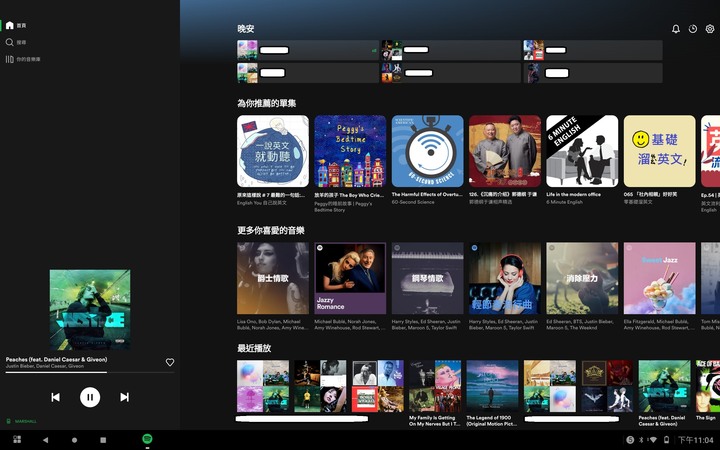Tap the recent apps square button
The image size is (720, 450).
(103, 440)
